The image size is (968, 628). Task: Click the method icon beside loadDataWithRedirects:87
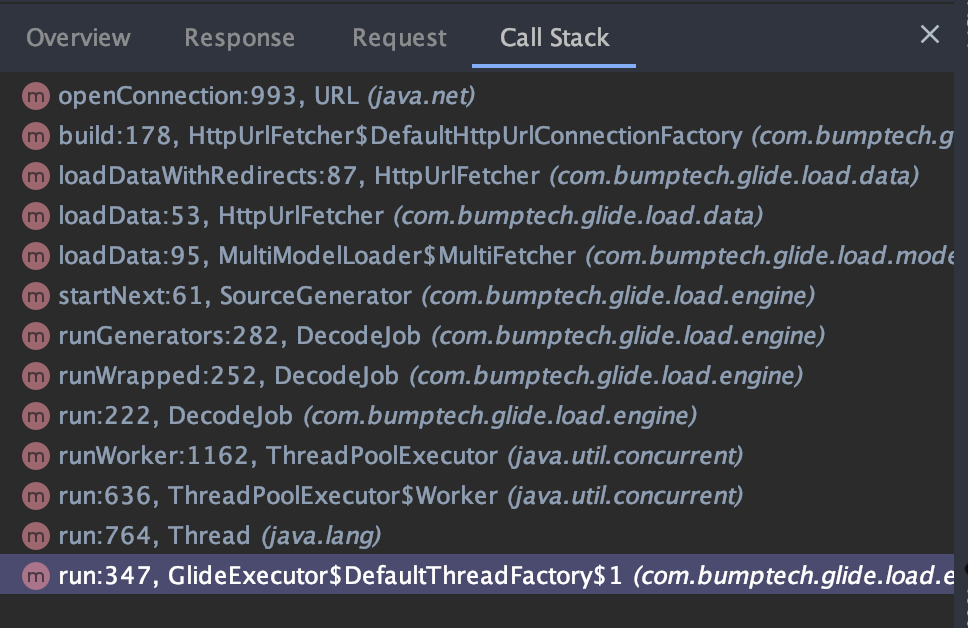[36, 176]
